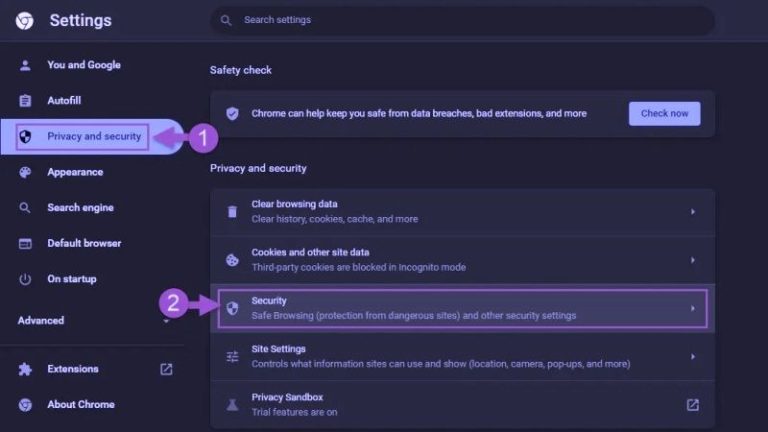The image size is (768, 432).
Task: Click the On startup power icon
Action: pyautogui.click(x=26, y=279)
